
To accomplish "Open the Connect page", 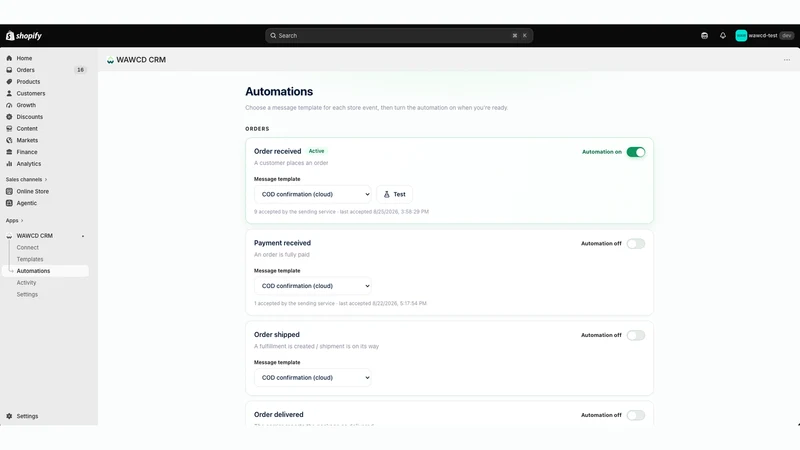I will pyautogui.click(x=28, y=247).
